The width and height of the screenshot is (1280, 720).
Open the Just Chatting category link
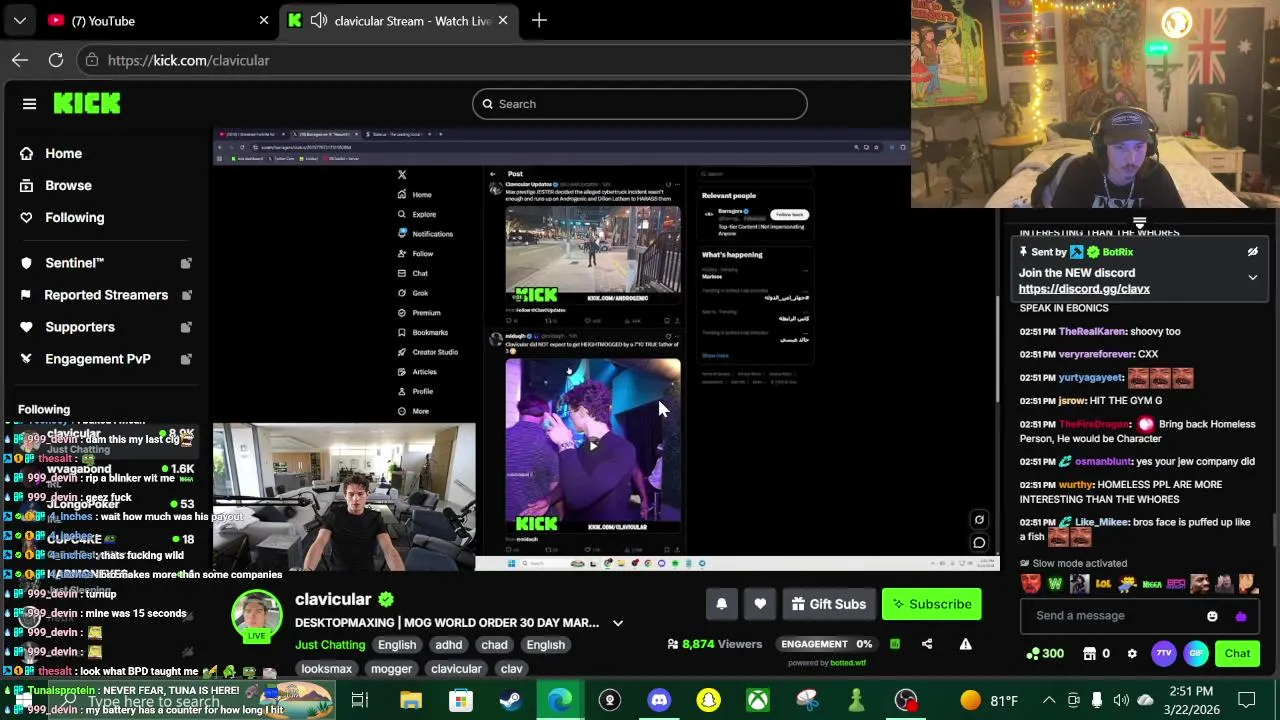(330, 645)
